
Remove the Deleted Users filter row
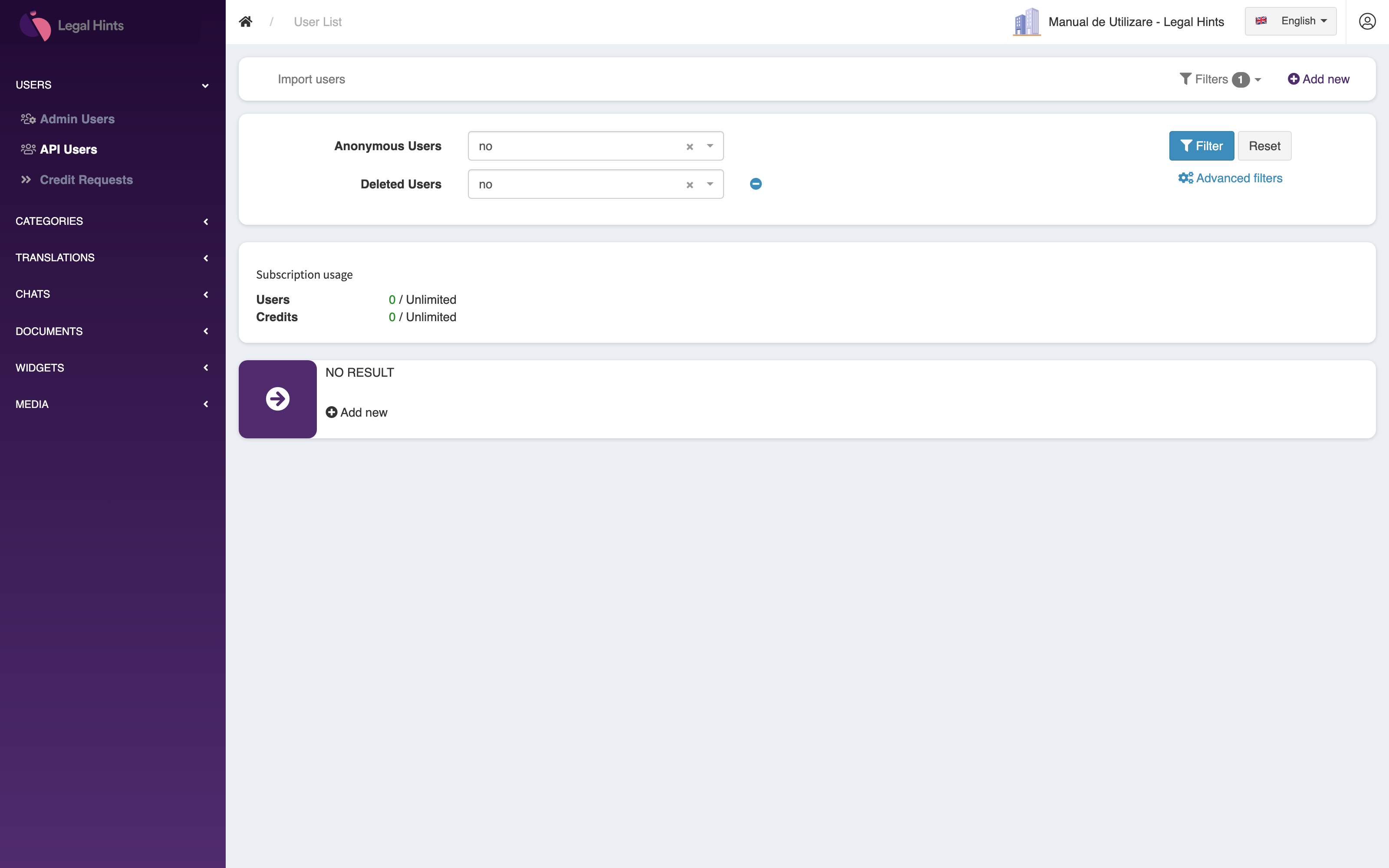click(756, 184)
